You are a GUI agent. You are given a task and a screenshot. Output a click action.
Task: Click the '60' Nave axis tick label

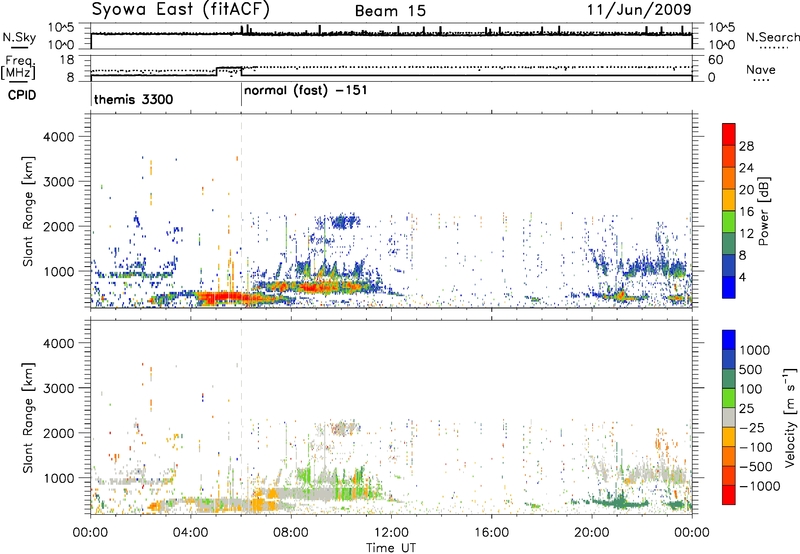[715, 60]
